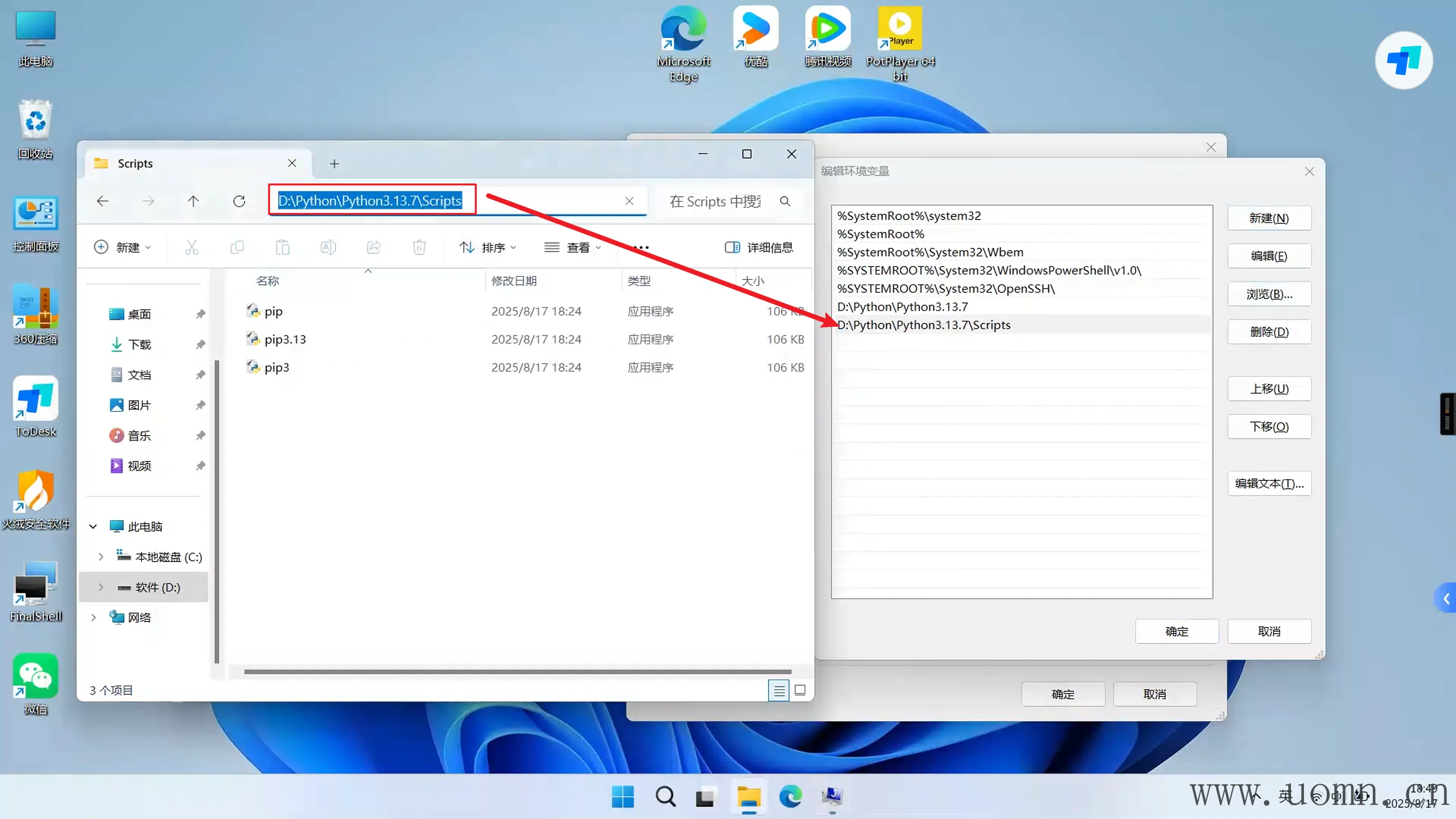1456x819 pixels.
Task: Expand the 本地磁盘 (C:) tree node
Action: (x=101, y=557)
